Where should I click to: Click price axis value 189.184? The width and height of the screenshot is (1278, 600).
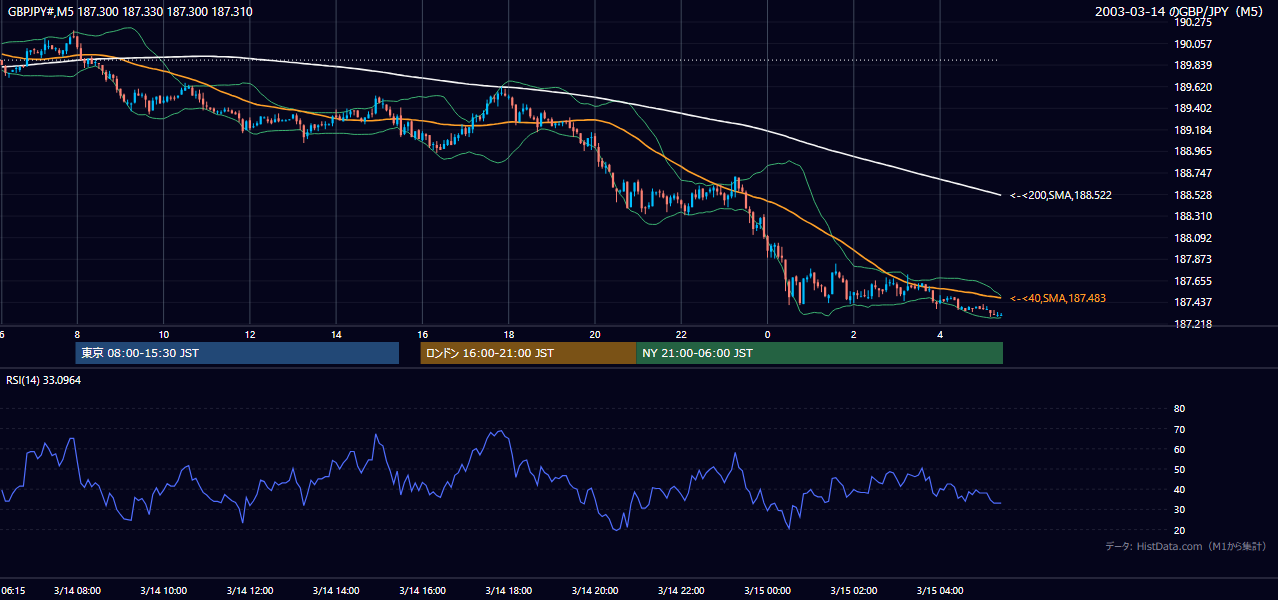click(1193, 130)
